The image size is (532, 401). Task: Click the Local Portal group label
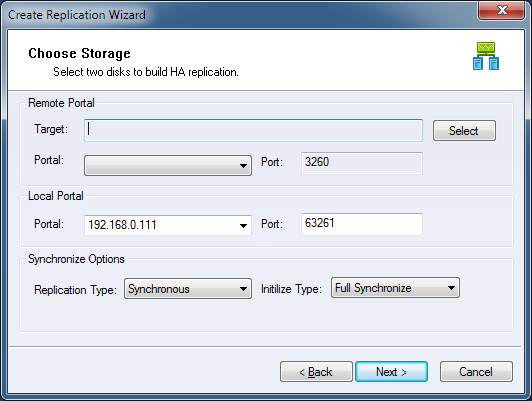56,196
